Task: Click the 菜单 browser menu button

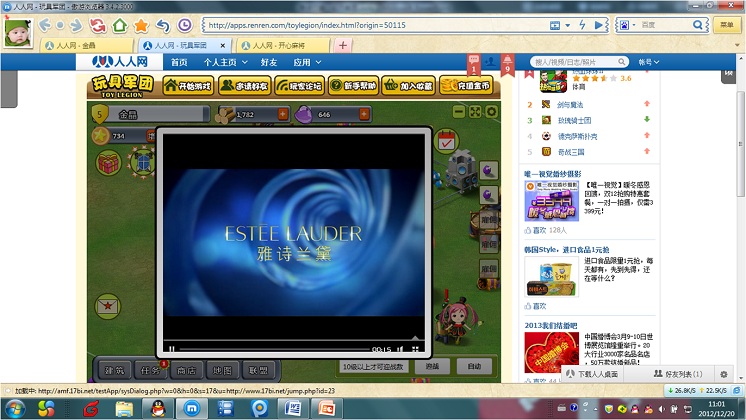Action: 726,25
